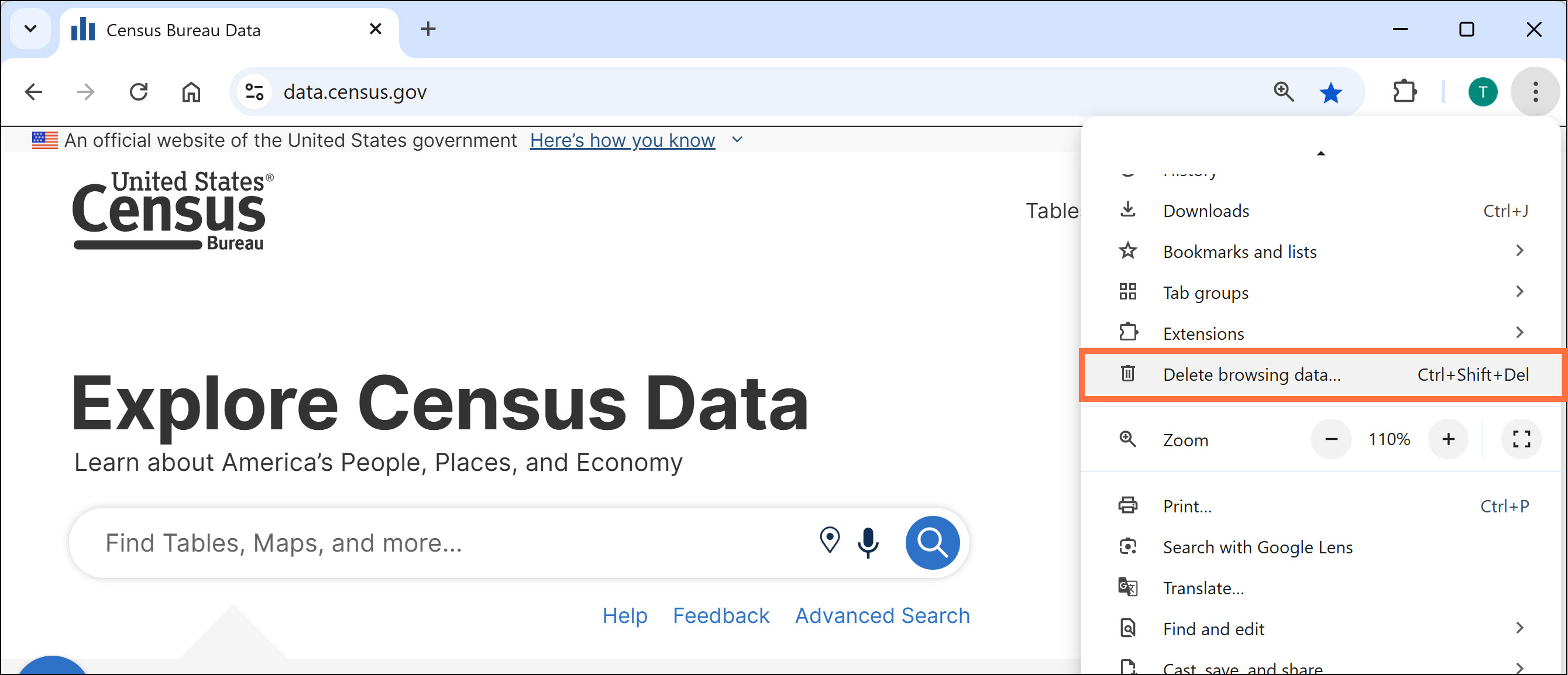Expand the Tab groups arrow
1568x675 pixels.
pos(1520,291)
